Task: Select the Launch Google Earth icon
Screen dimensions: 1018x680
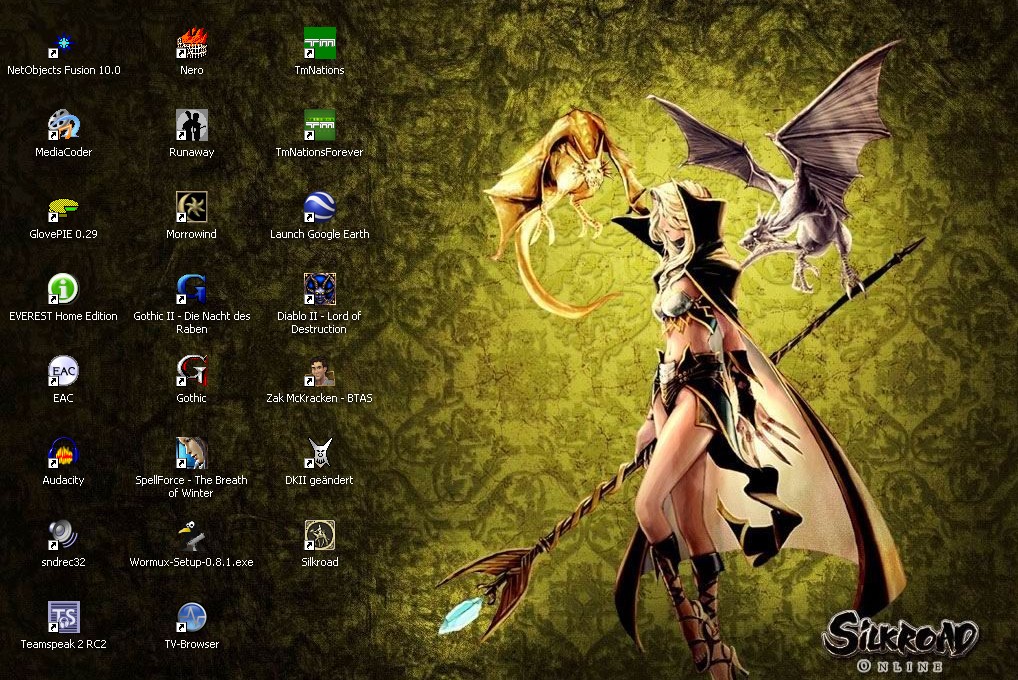Action: [x=319, y=208]
